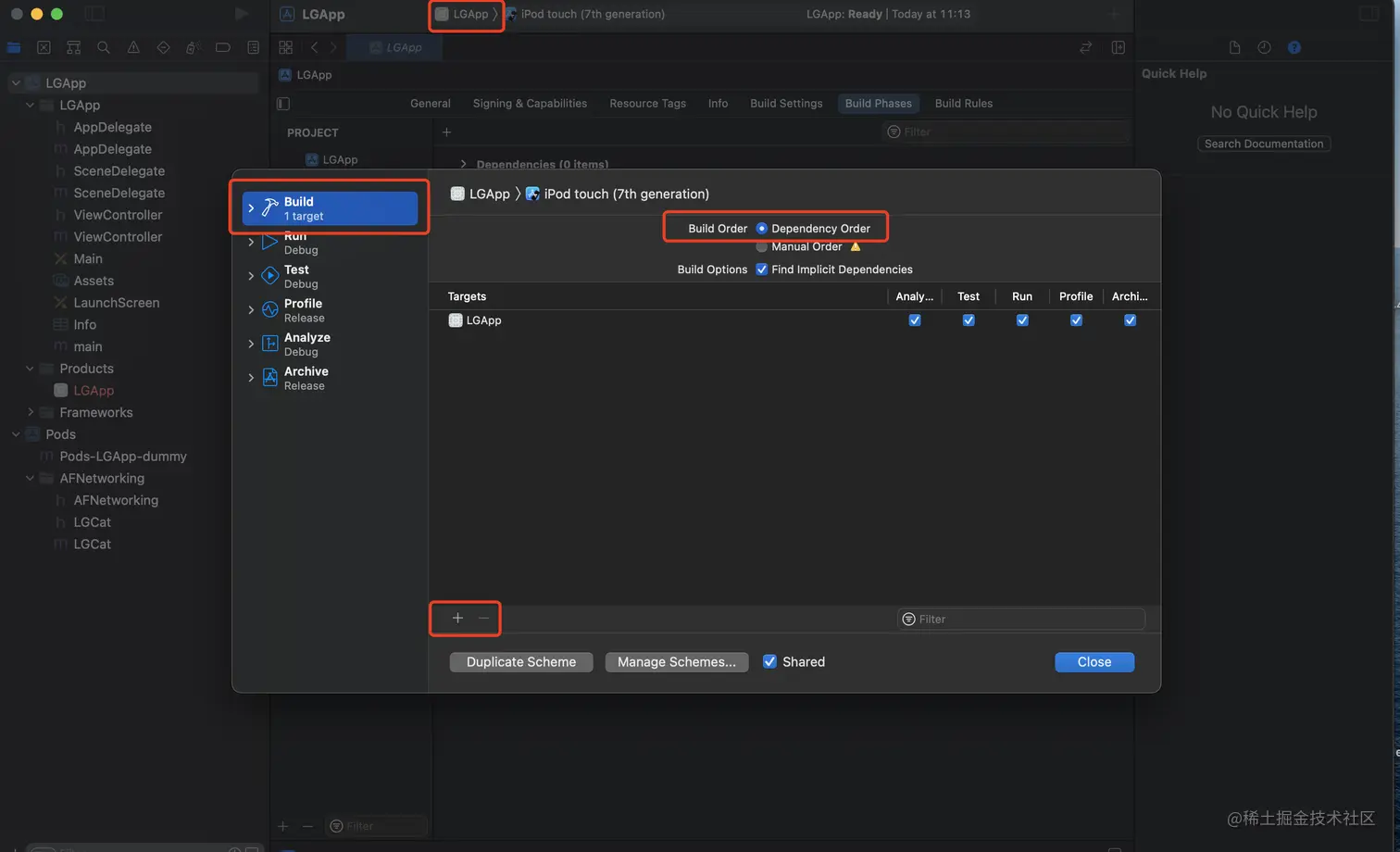Open the Signing & Capabilities tab
This screenshot has height=852, width=1400.
(530, 104)
